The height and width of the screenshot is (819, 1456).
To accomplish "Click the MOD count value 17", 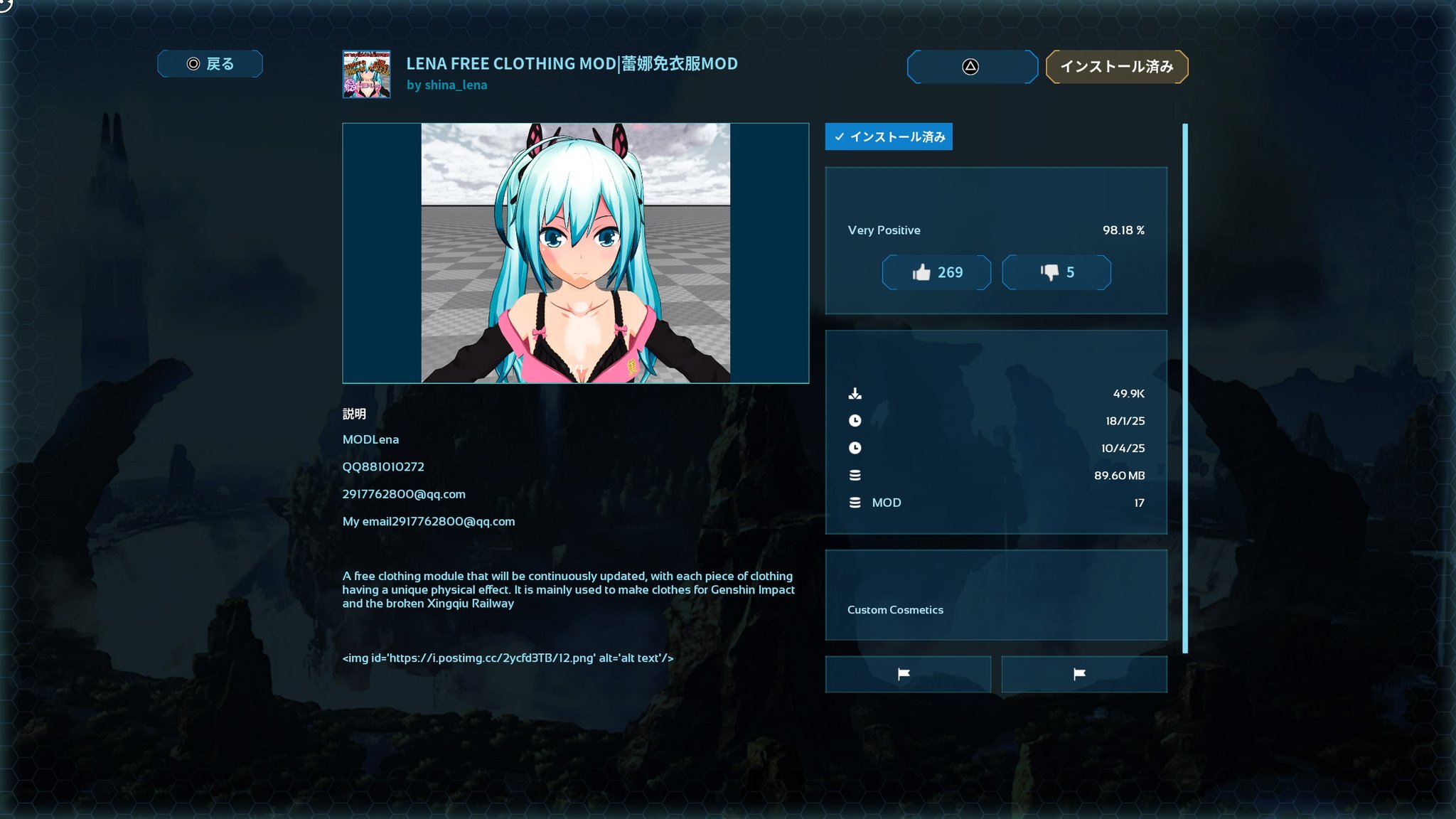I will pos(1140,503).
